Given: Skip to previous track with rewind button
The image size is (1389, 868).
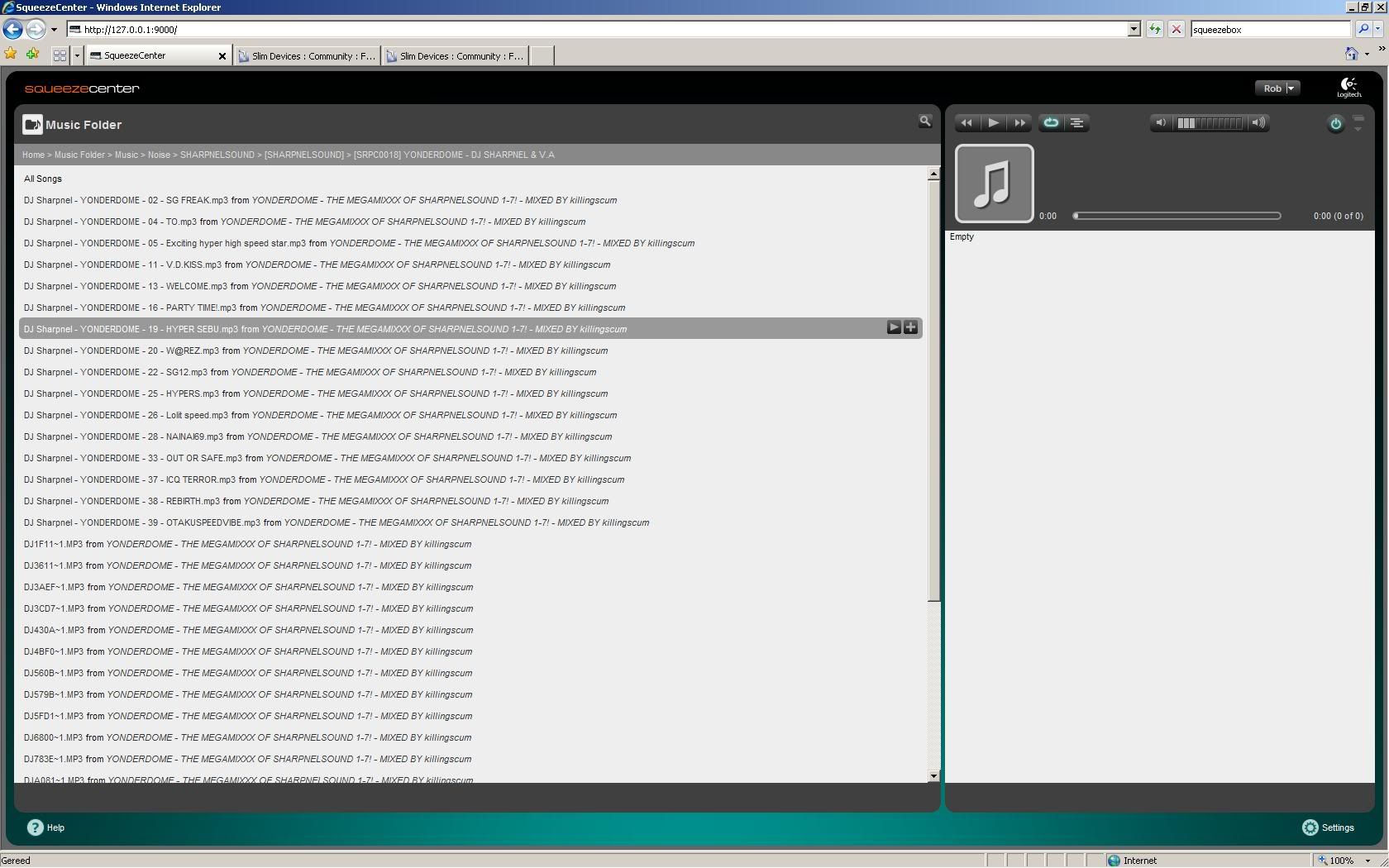Looking at the screenshot, I should click(966, 123).
